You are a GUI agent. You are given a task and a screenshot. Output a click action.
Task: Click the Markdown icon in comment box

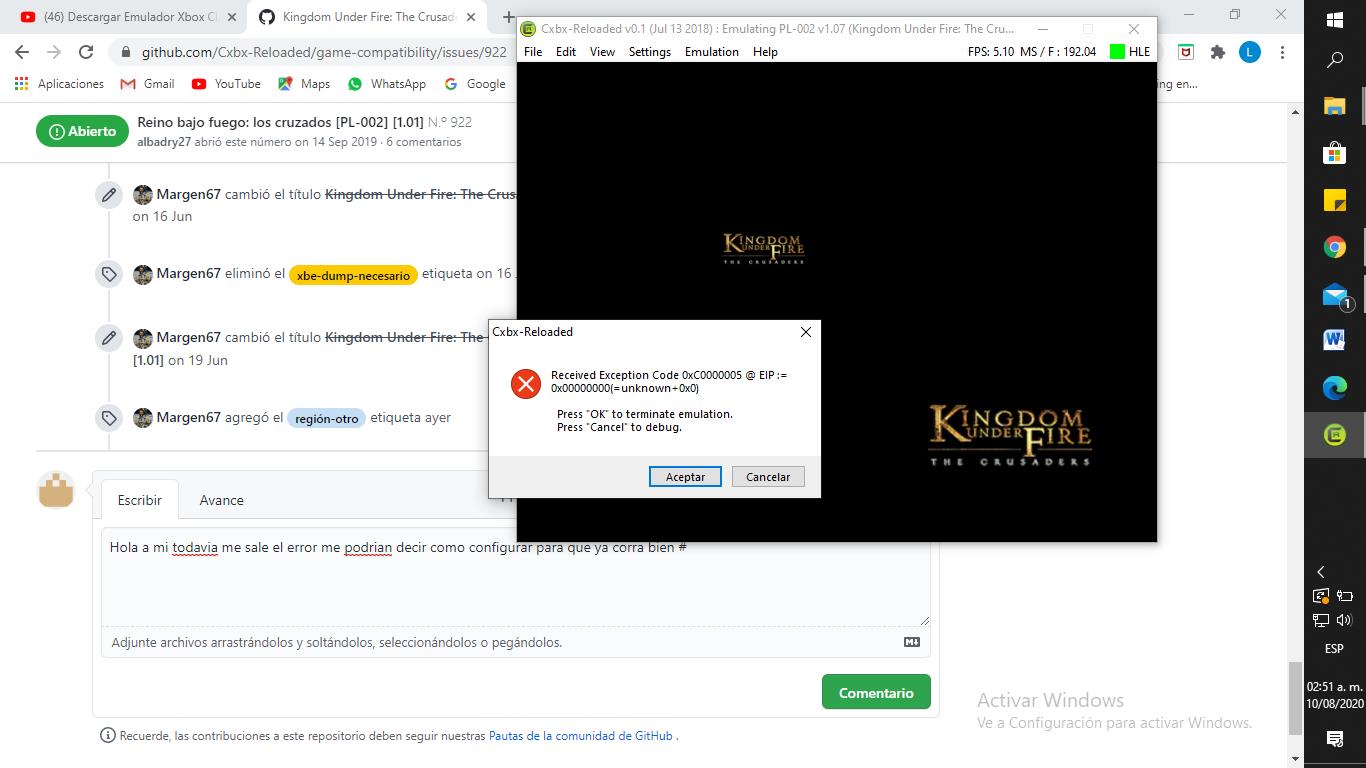(x=911, y=642)
